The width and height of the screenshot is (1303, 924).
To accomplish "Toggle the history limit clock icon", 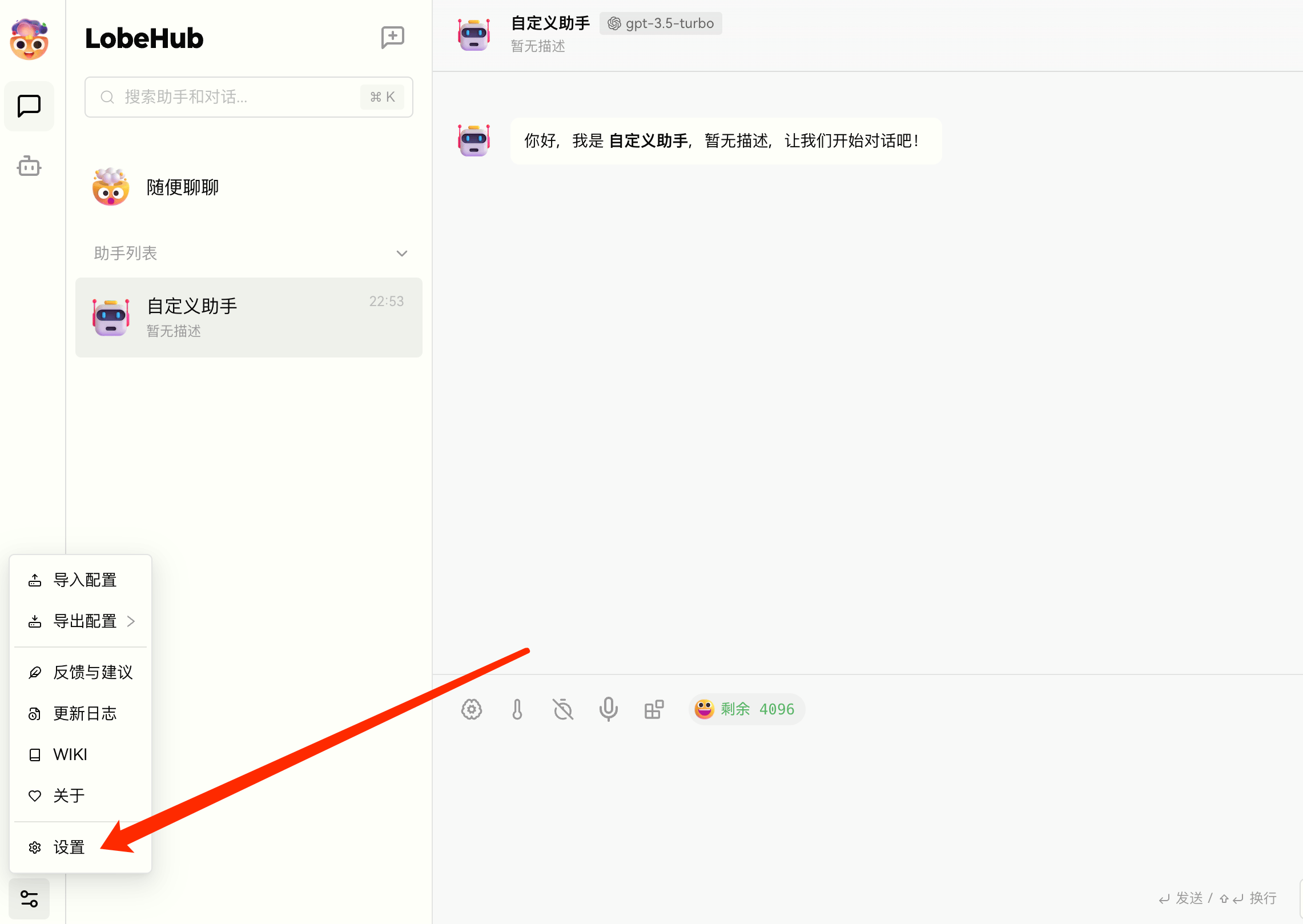I will (563, 709).
